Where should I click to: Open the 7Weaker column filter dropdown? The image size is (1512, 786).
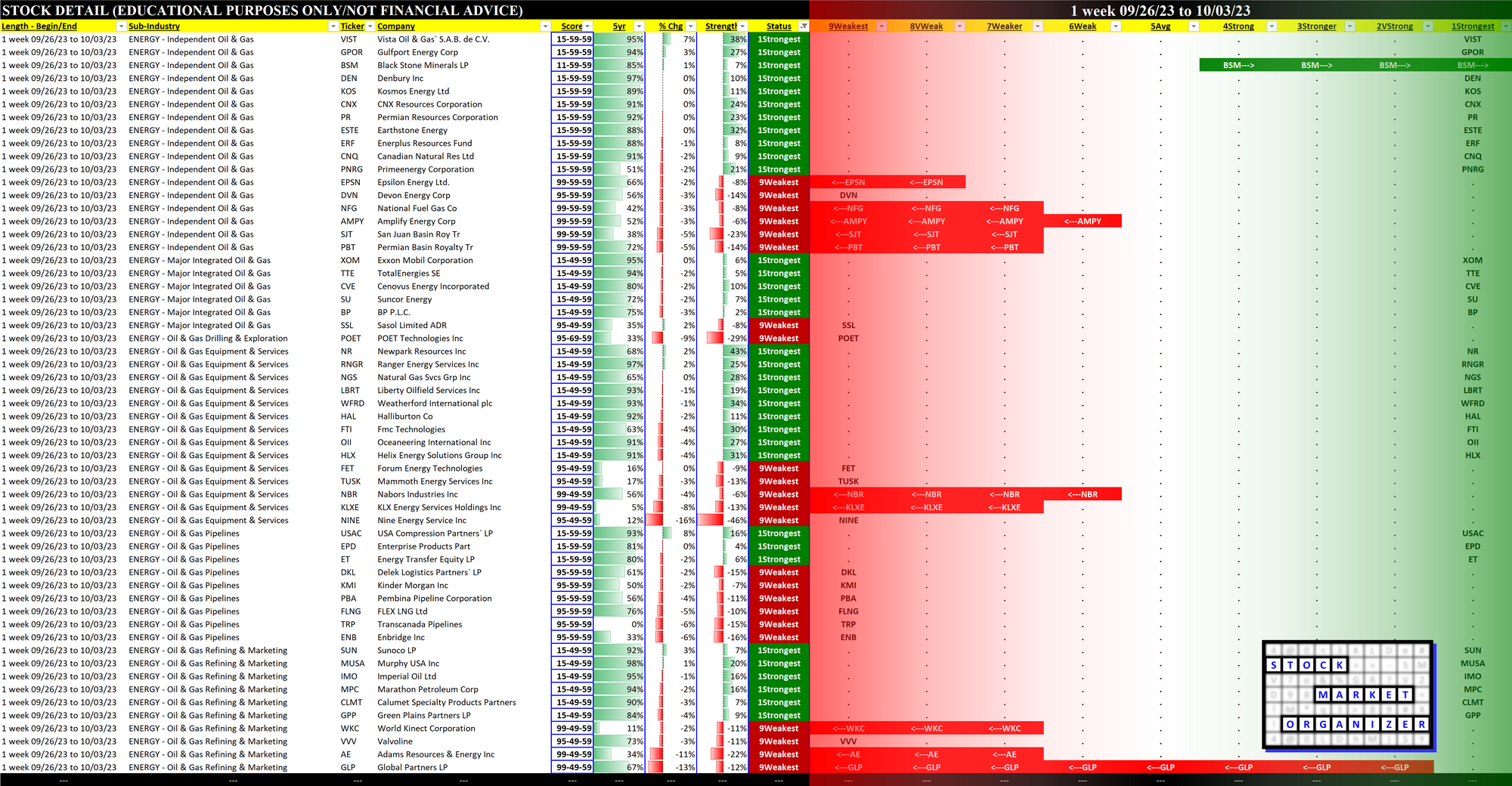[x=1038, y=26]
